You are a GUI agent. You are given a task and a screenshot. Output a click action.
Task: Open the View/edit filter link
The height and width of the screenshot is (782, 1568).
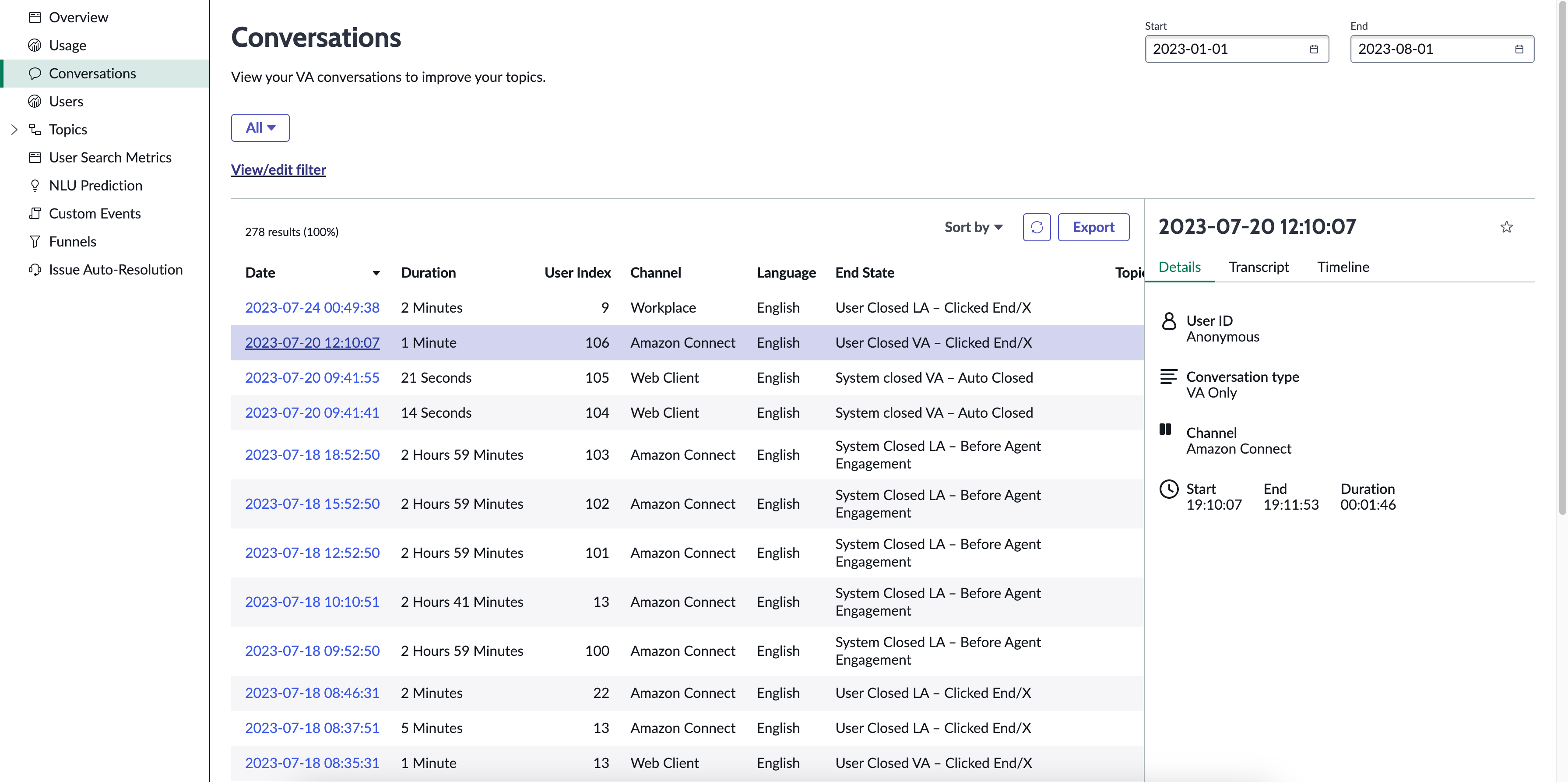(x=278, y=170)
